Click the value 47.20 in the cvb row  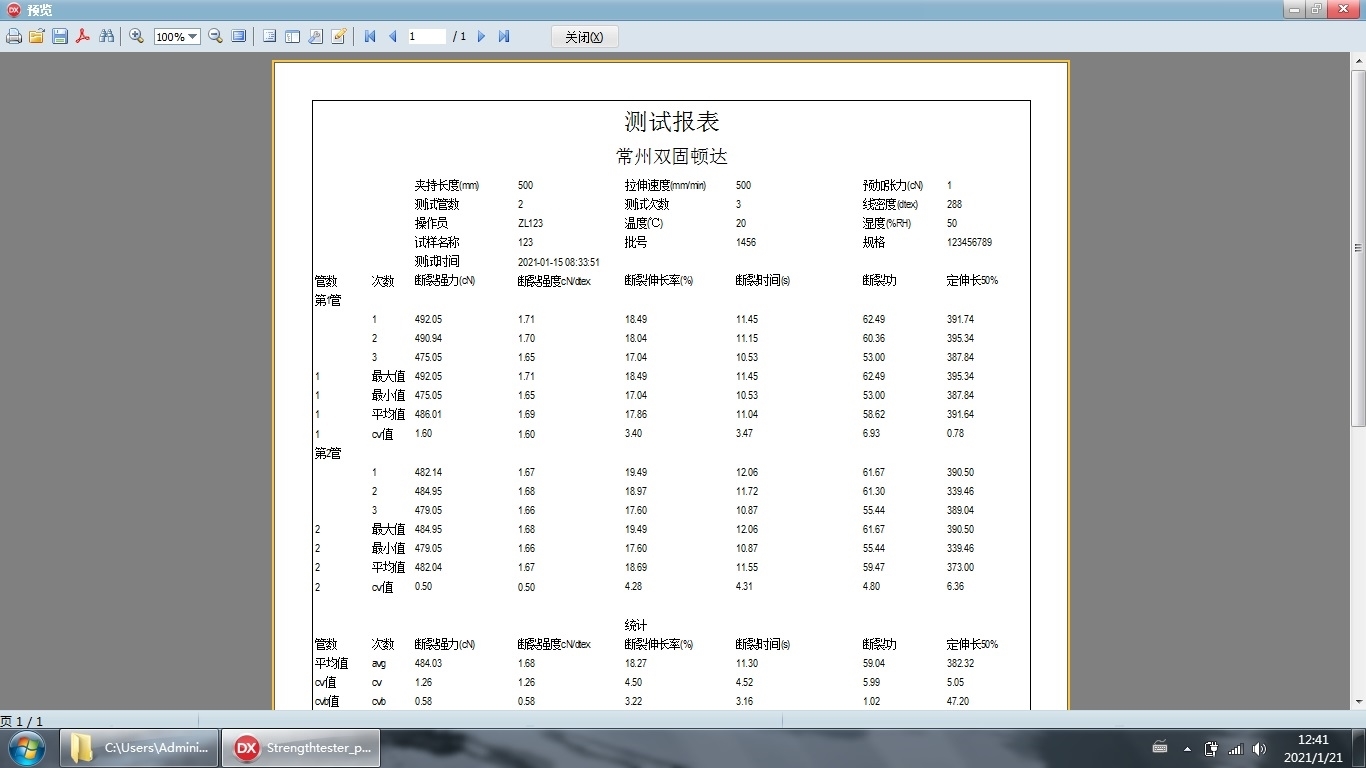958,701
